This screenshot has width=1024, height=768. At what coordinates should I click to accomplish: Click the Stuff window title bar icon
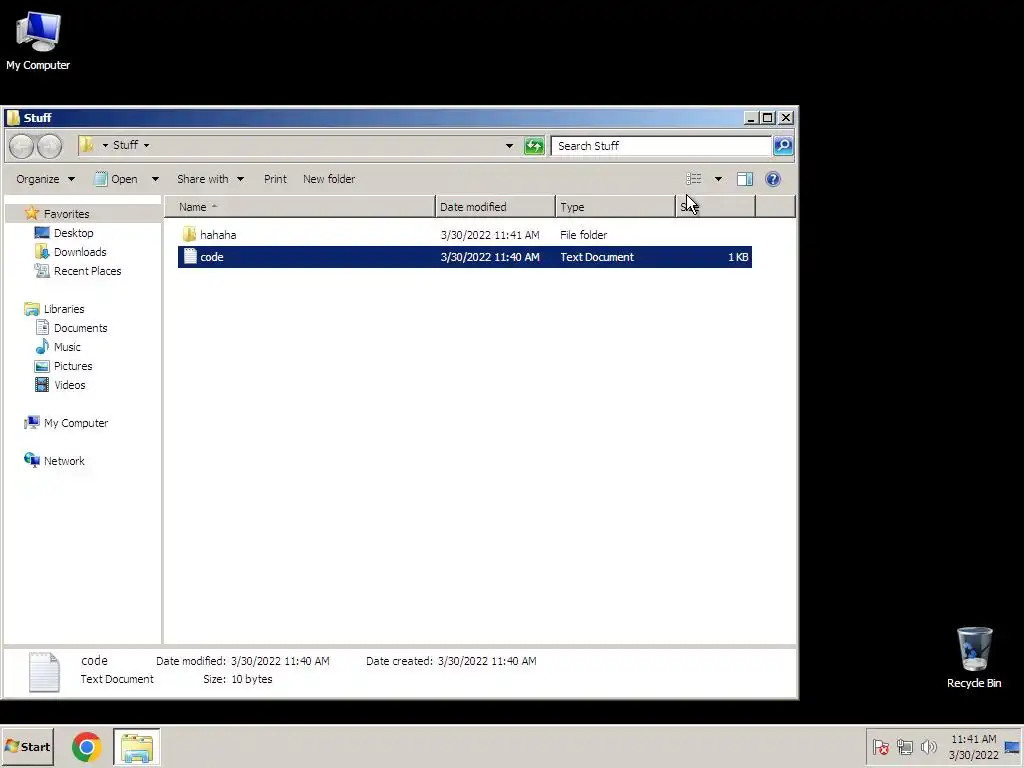(13, 118)
